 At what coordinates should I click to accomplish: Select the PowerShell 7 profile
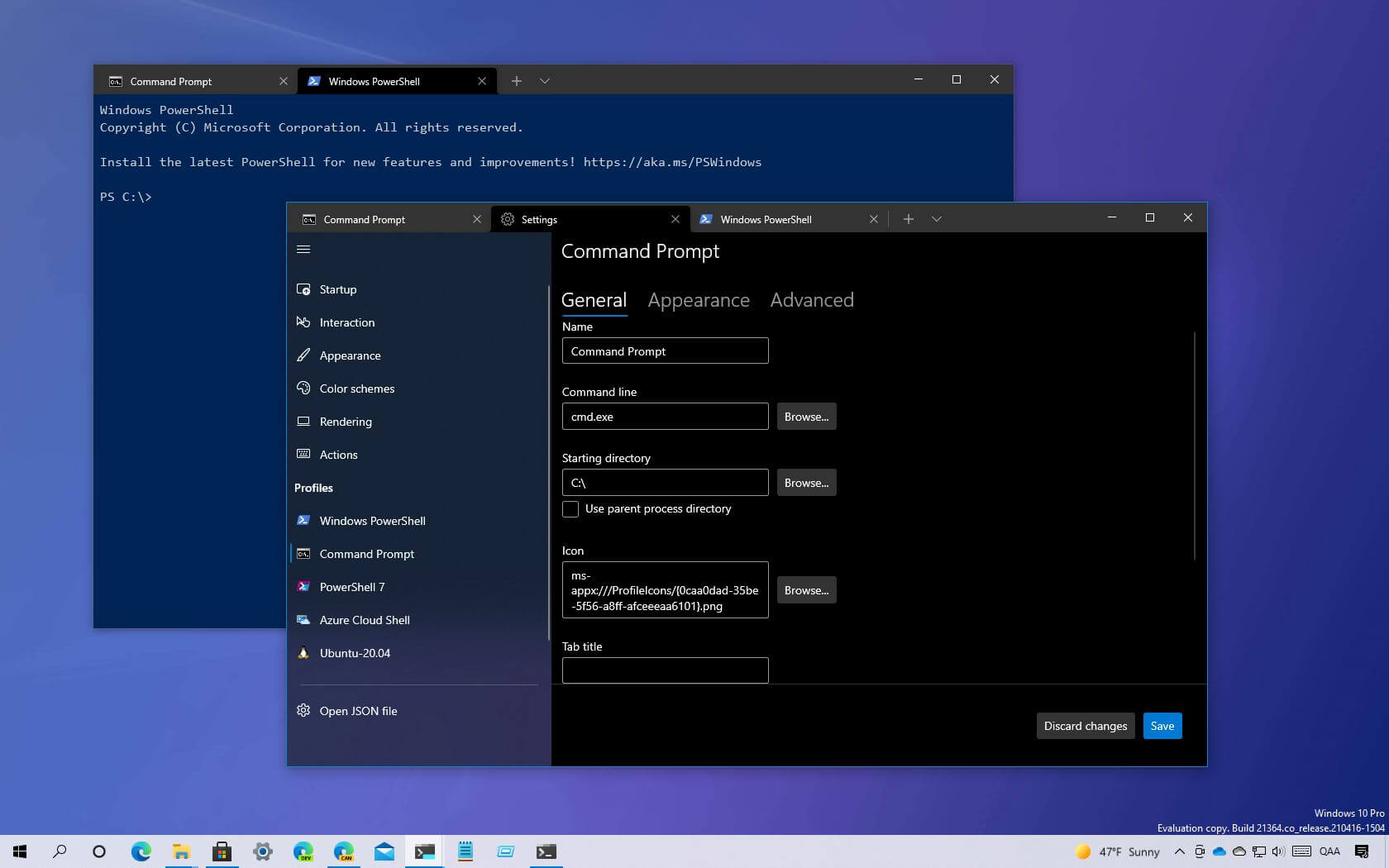click(418, 587)
